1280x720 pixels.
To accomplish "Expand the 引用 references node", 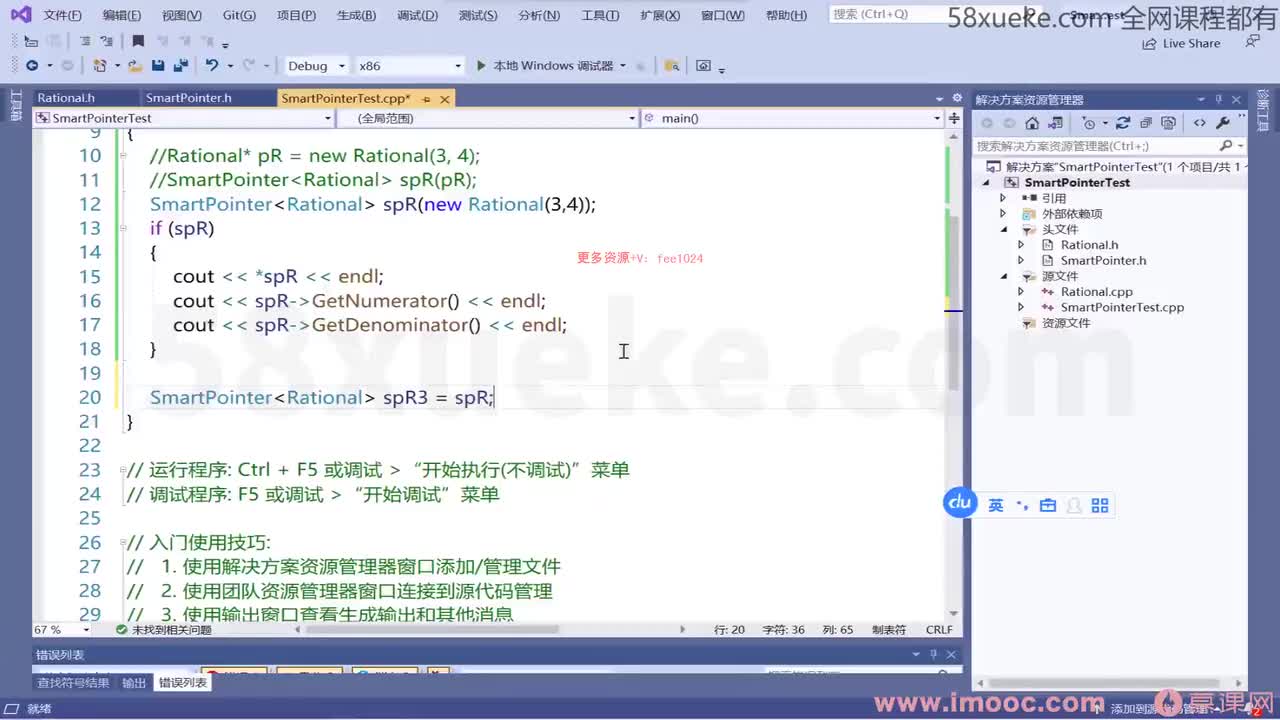I will pyautogui.click(x=1003, y=198).
